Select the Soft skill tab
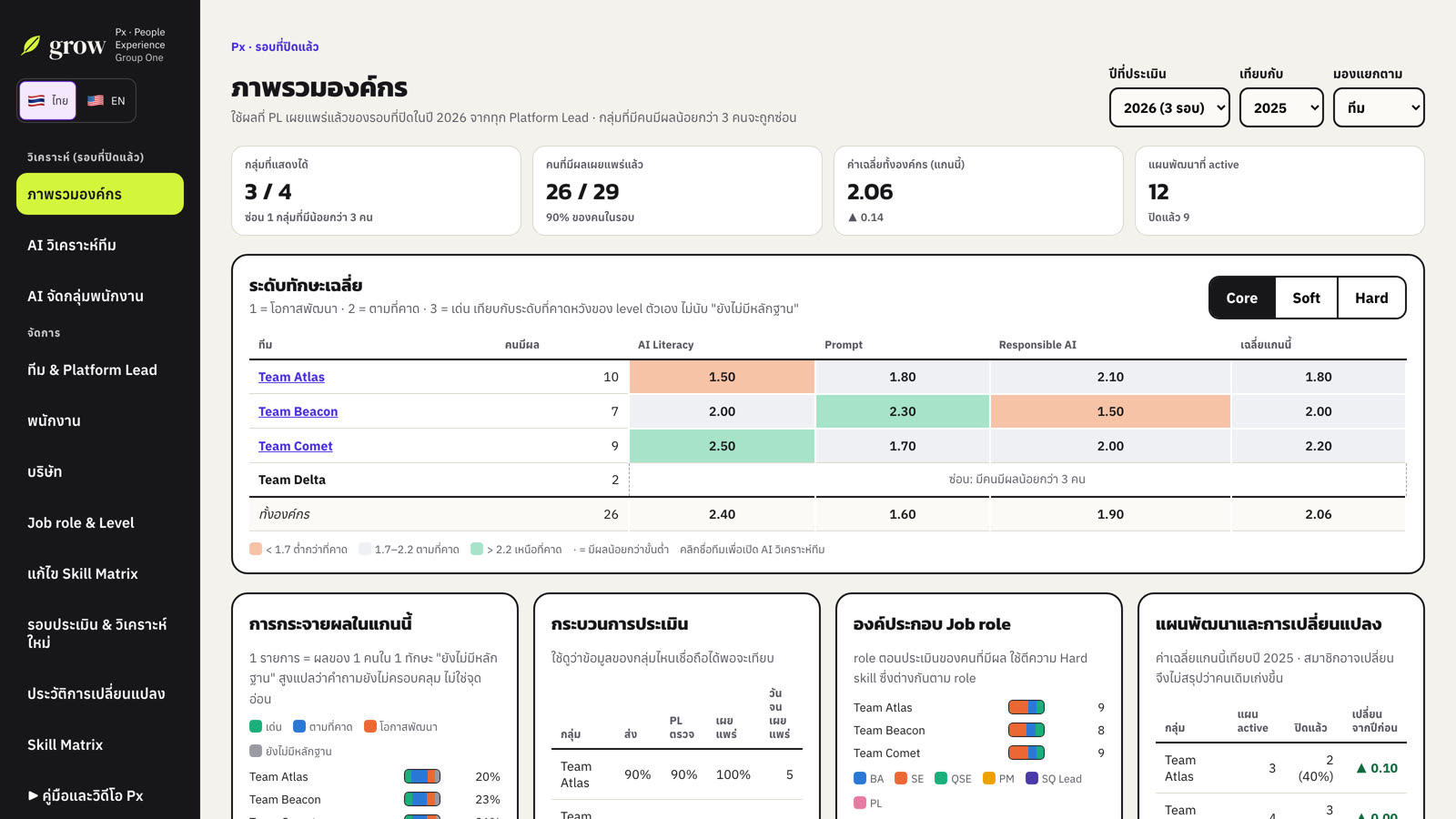 1307,298
